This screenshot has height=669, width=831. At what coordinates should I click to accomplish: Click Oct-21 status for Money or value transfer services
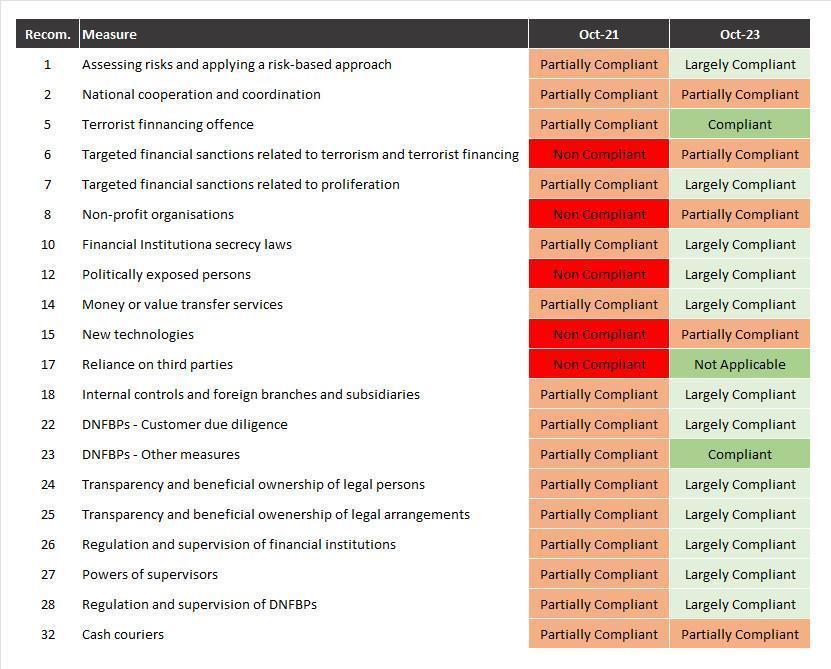coord(598,304)
